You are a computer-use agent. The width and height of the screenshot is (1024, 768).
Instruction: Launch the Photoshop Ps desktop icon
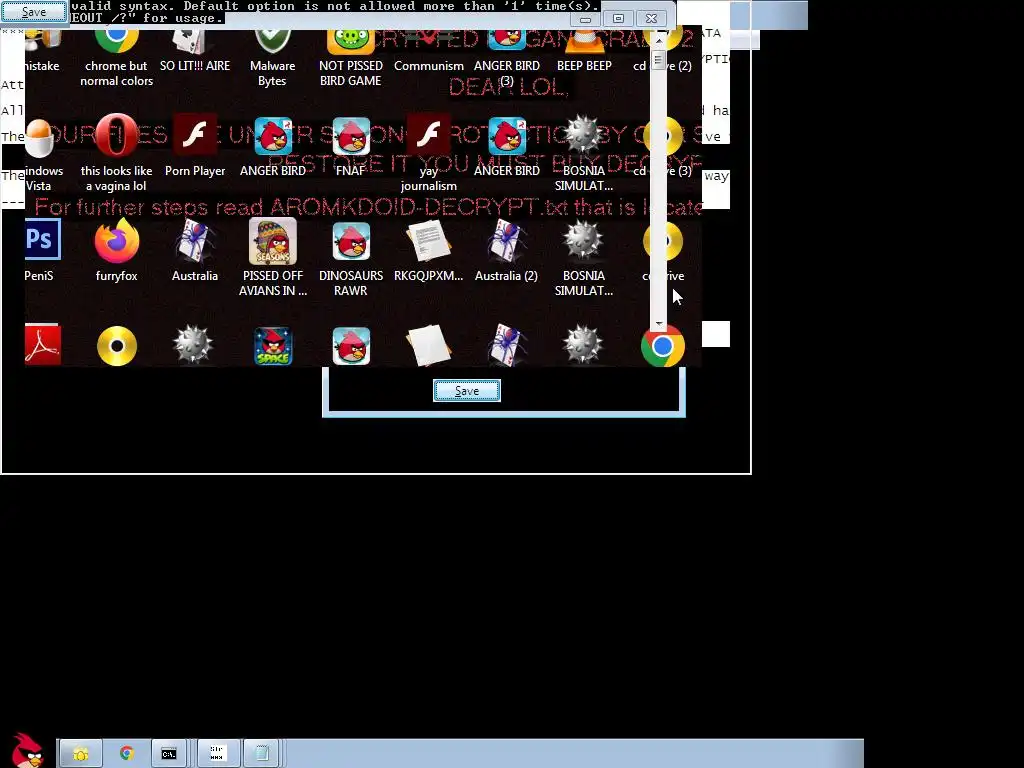pos(41,251)
